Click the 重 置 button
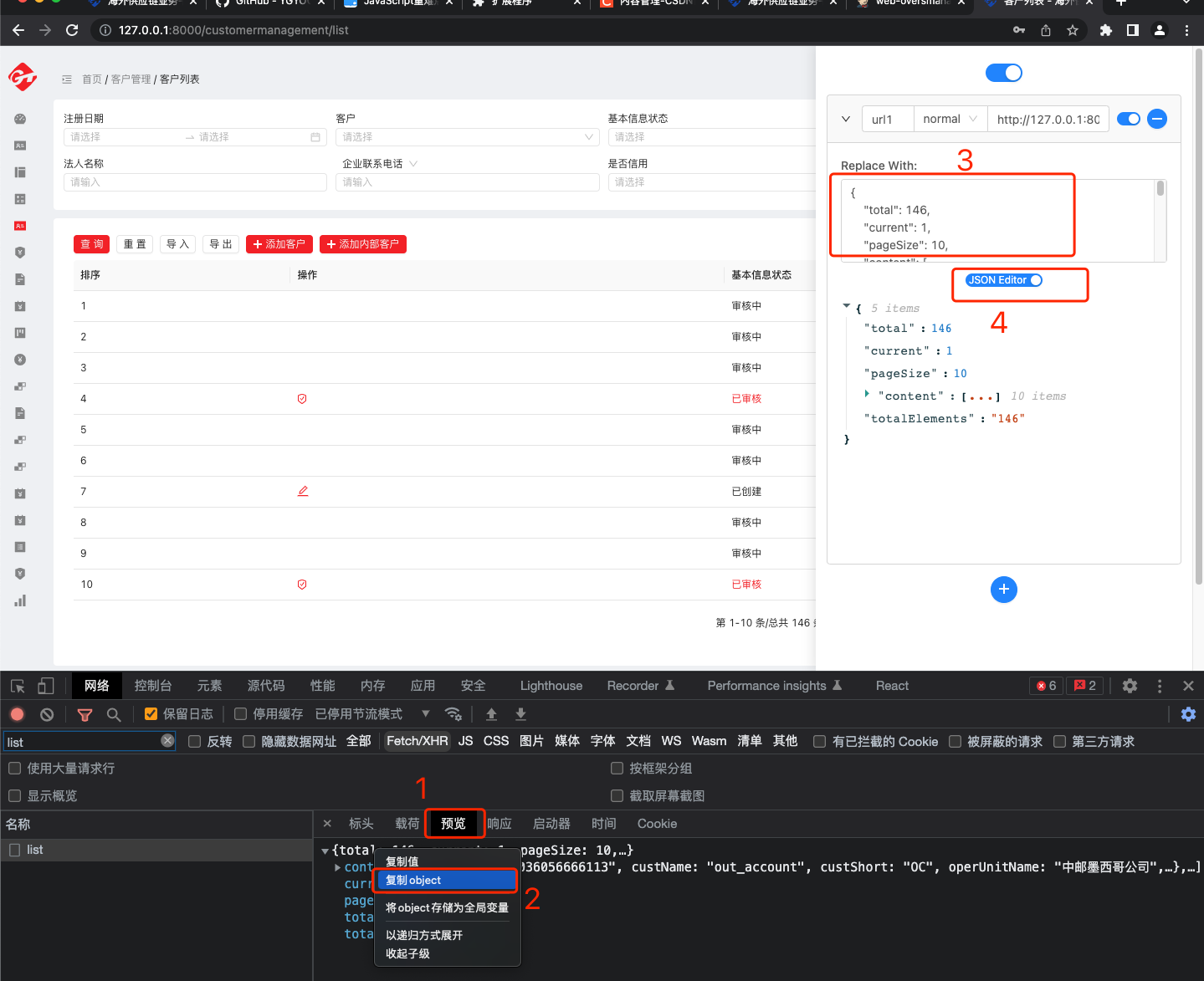This screenshot has height=981, width=1204. coord(135,244)
